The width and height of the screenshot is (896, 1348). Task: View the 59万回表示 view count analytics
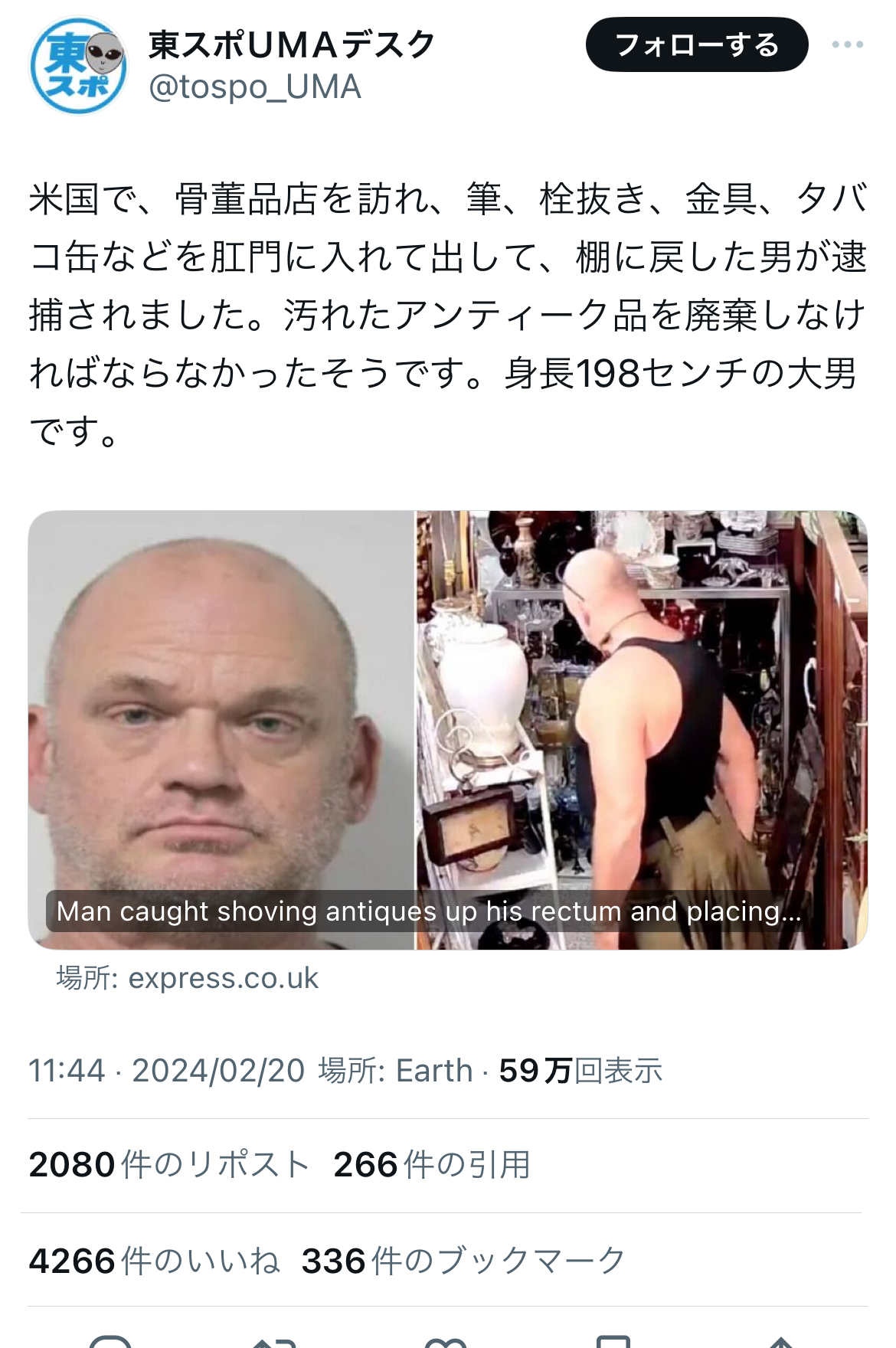(580, 1071)
